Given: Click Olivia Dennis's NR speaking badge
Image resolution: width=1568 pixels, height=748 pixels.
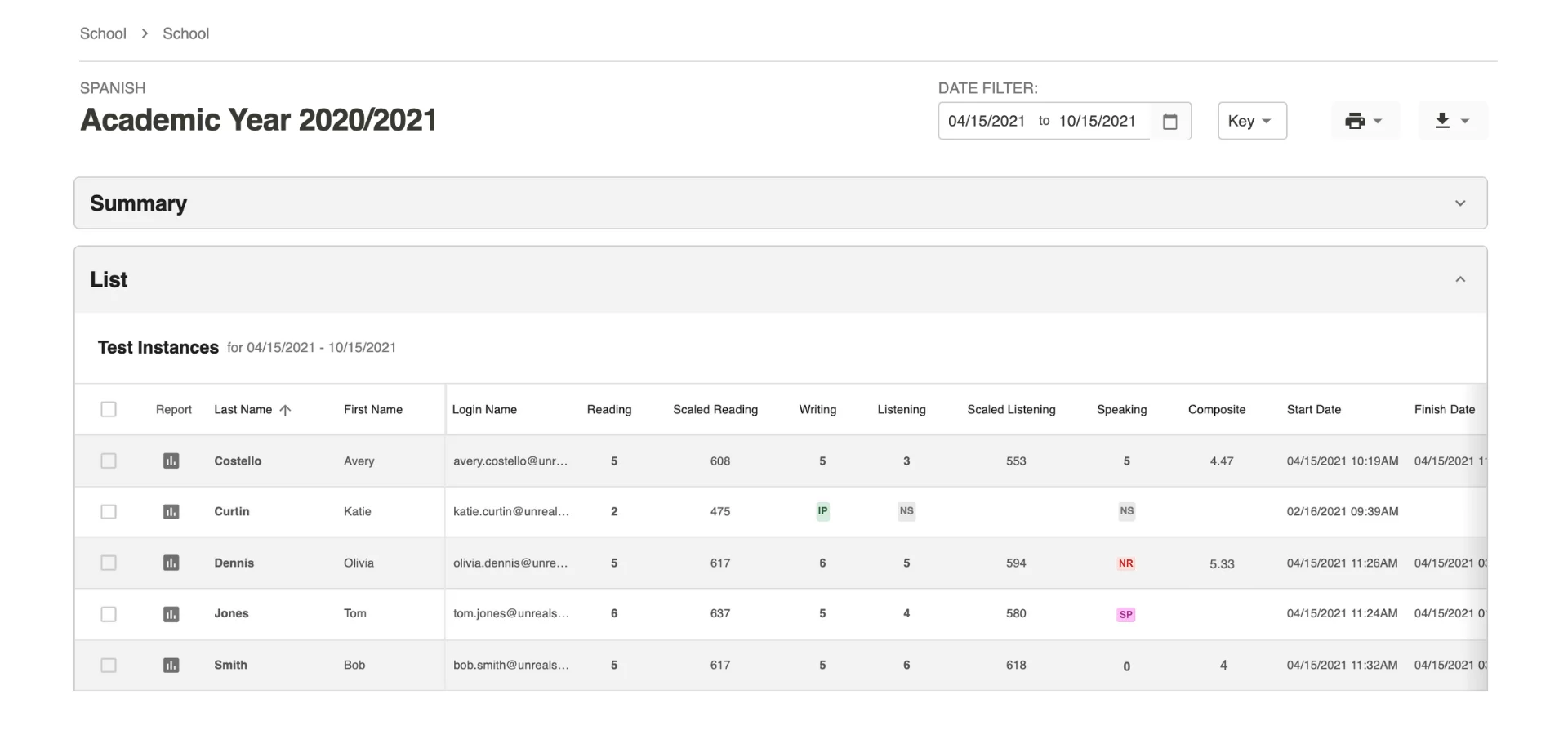Looking at the screenshot, I should [x=1125, y=563].
